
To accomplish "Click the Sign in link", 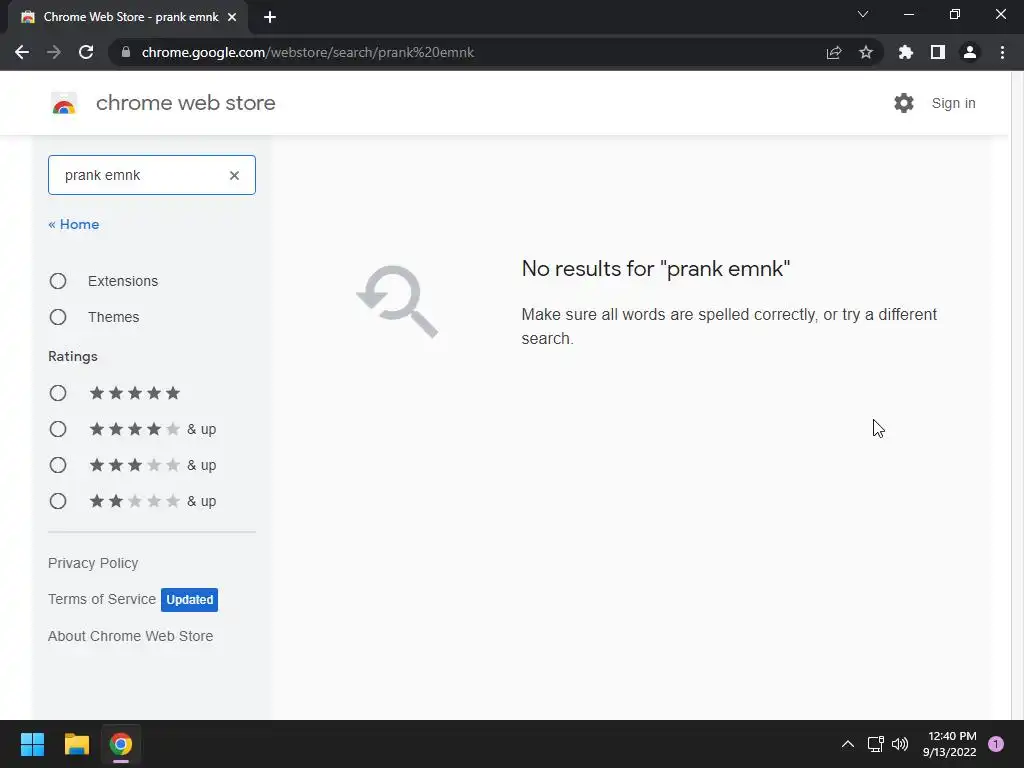I will click(x=953, y=103).
